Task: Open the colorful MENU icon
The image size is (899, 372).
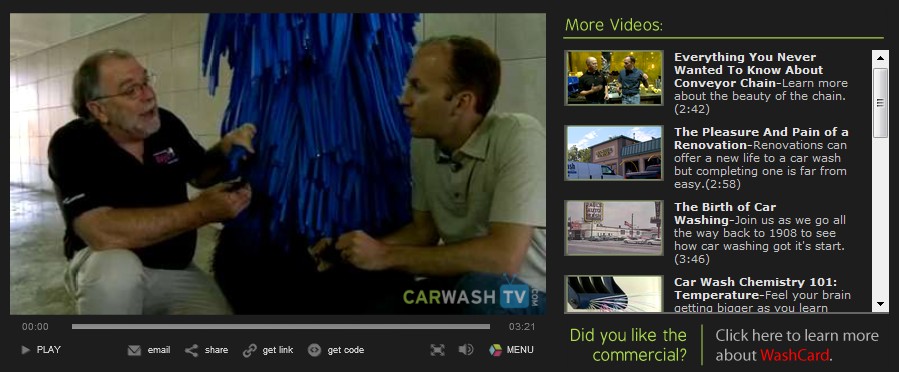Action: pos(495,350)
